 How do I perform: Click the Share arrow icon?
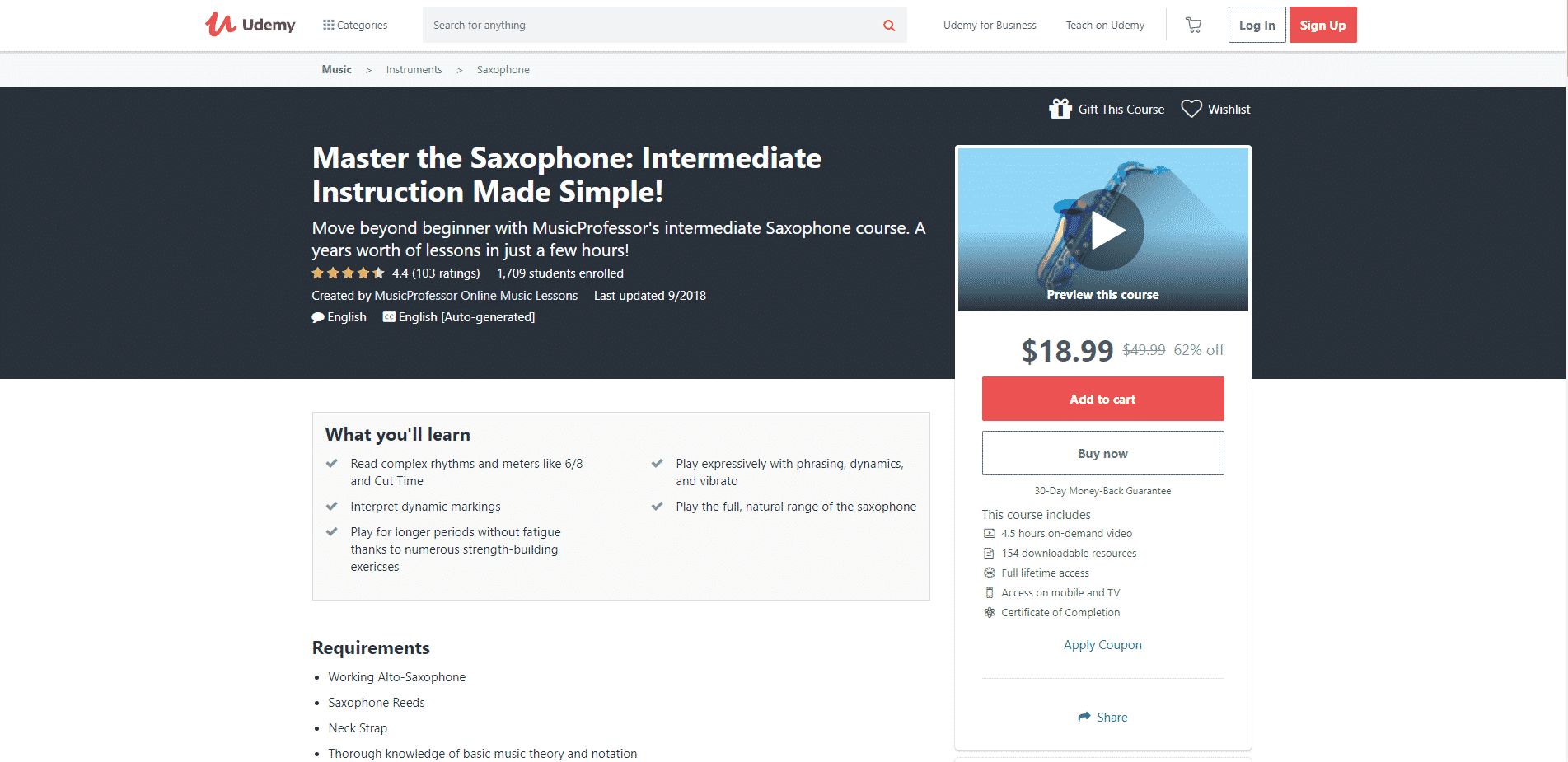[1084, 718]
